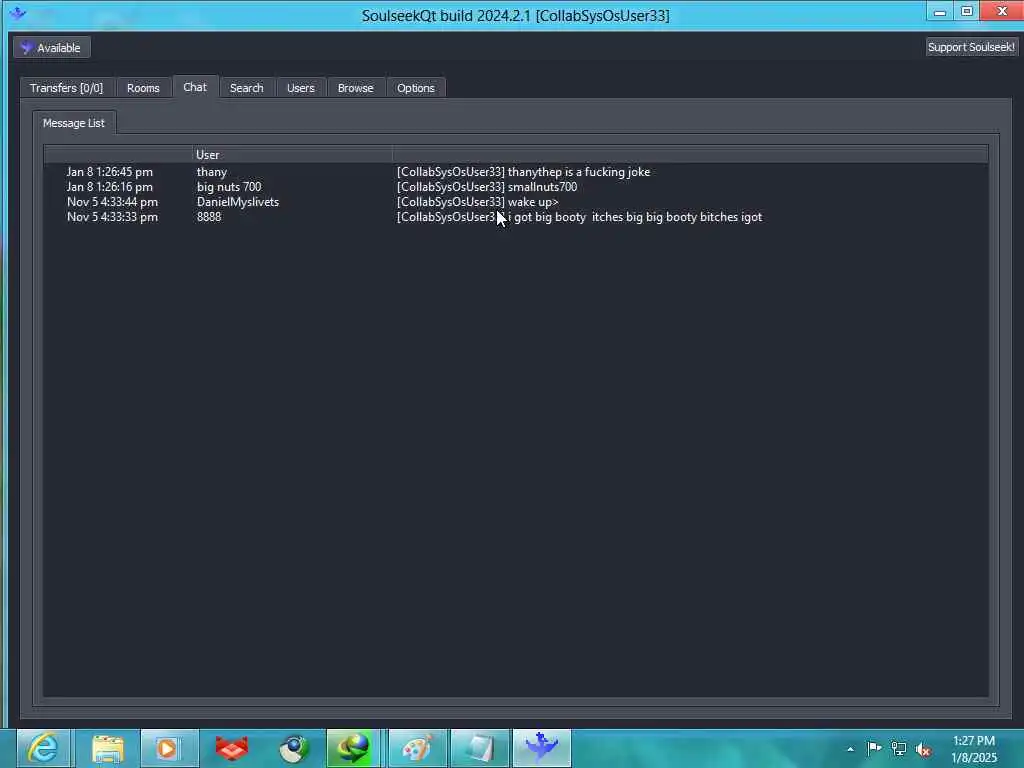
Task: Open the Search tab
Action: point(247,88)
